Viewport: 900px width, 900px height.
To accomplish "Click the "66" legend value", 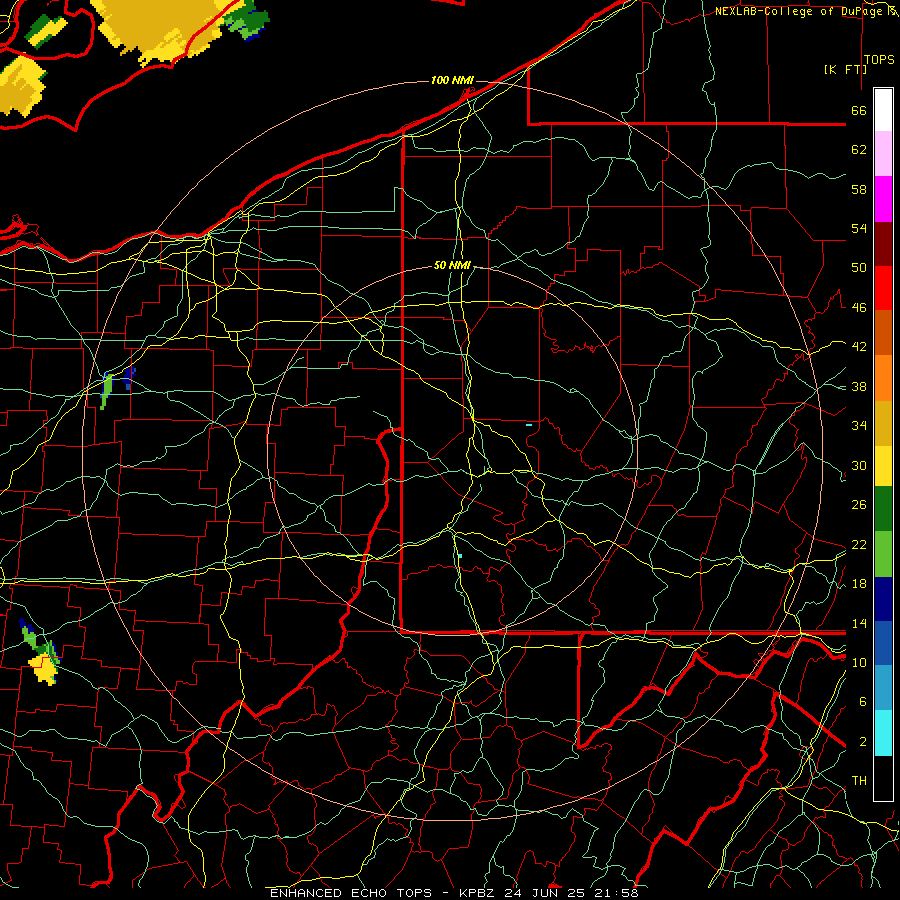I will coord(859,110).
